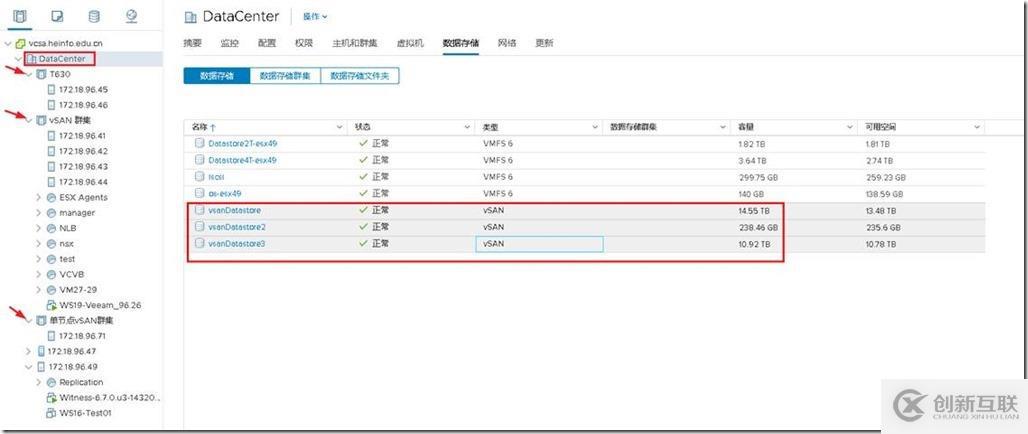This screenshot has width=1028, height=434.
Task: Open the 操作 actions dropdown
Action: pos(315,16)
